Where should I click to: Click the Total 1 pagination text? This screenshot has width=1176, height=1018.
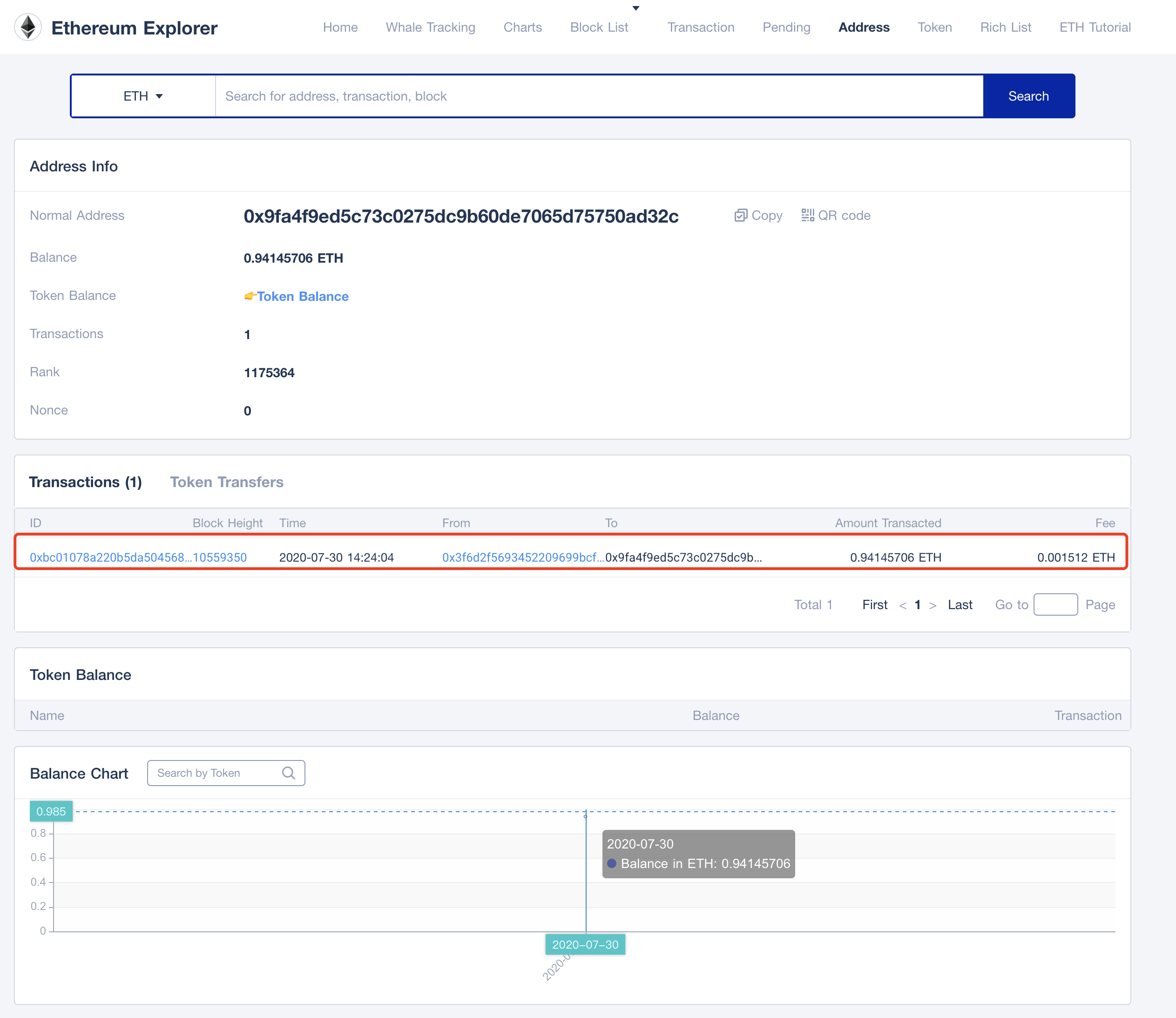pos(813,604)
